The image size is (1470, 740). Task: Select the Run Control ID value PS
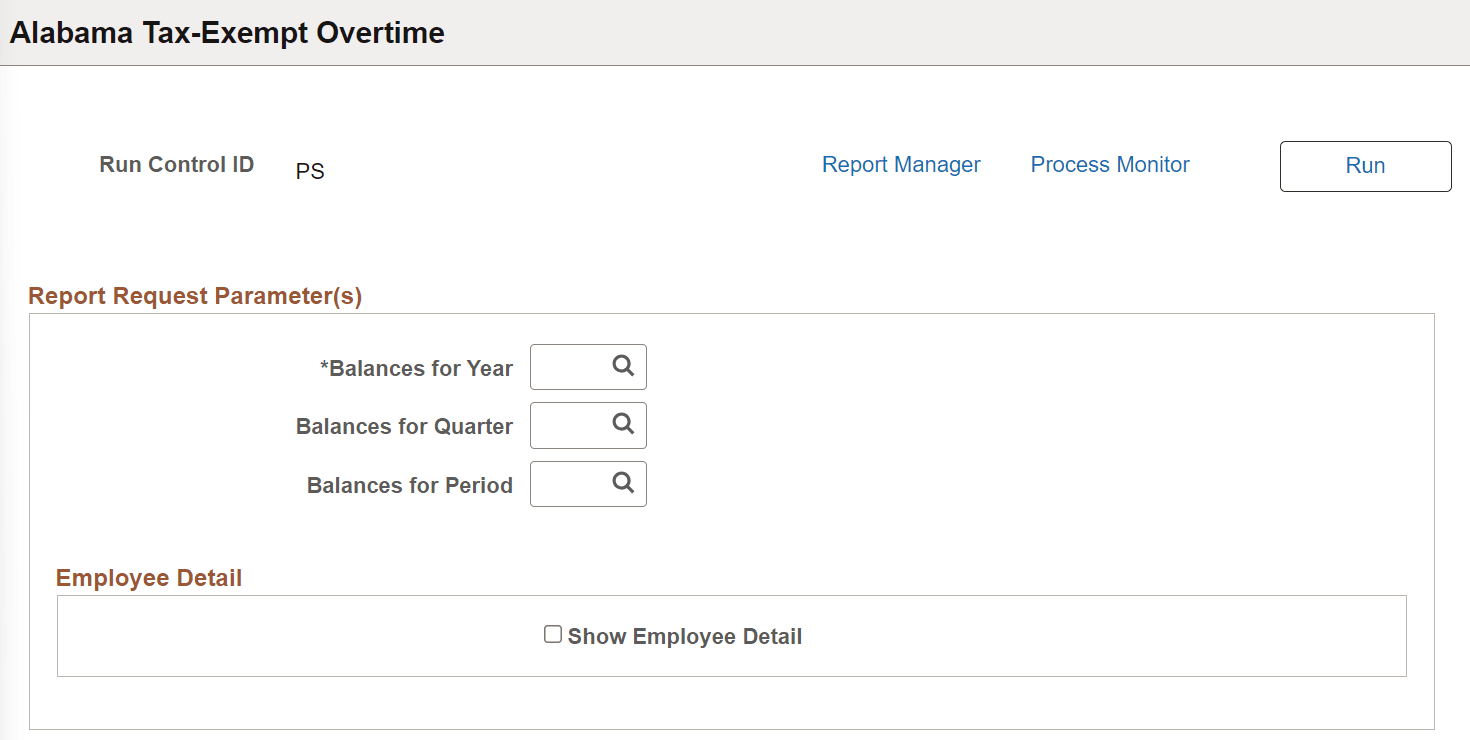[x=310, y=170]
